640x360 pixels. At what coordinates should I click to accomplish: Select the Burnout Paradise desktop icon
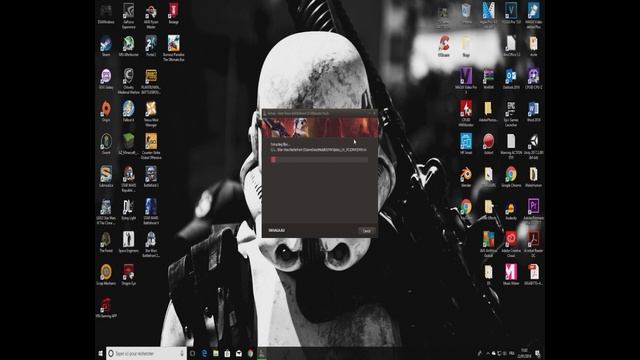pyautogui.click(x=173, y=48)
